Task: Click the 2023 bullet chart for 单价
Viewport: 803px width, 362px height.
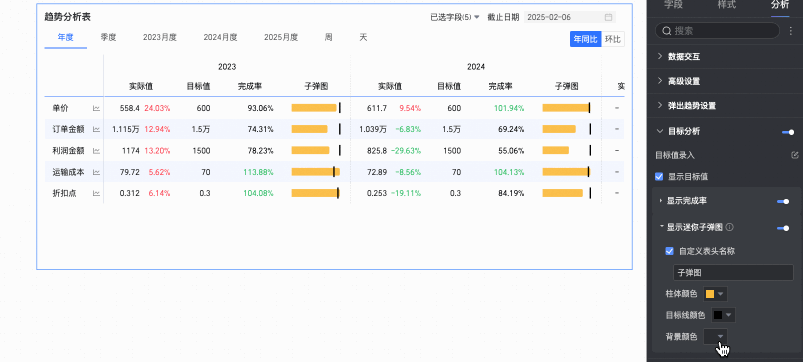Action: [316, 108]
